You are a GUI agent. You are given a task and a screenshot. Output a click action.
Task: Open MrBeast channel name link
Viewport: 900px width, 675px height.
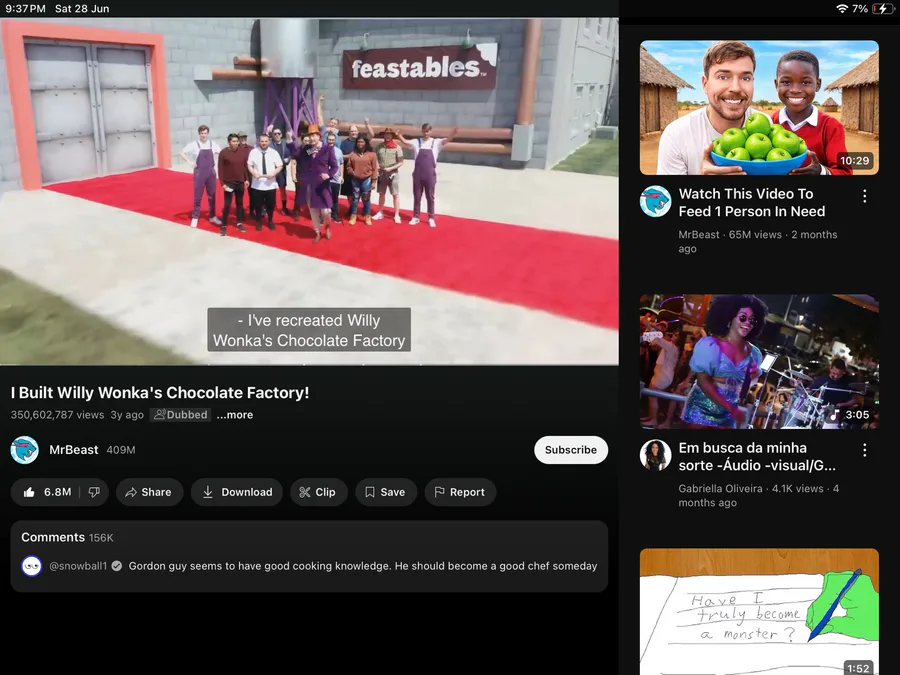coord(73,449)
